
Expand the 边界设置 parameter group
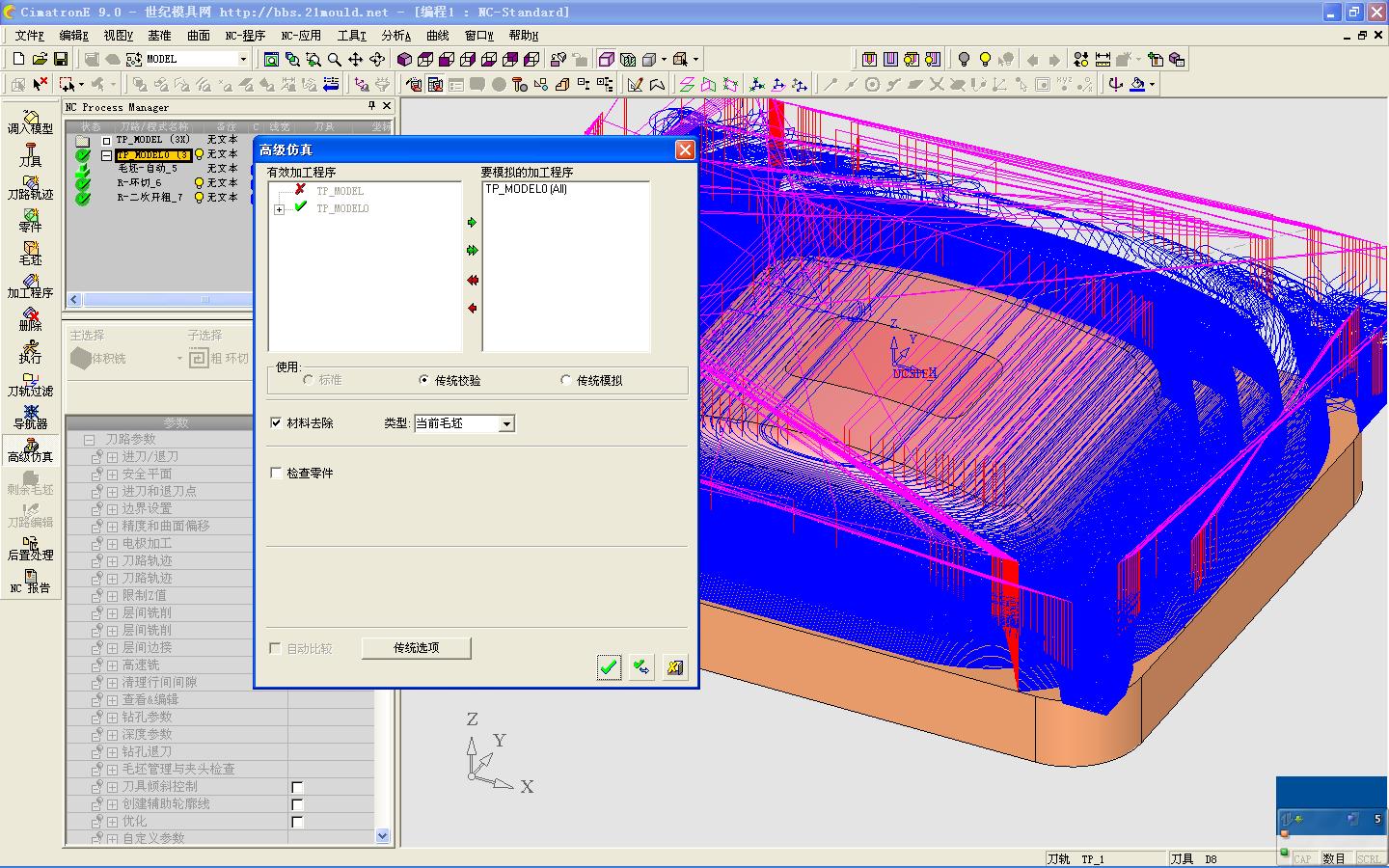[112, 508]
